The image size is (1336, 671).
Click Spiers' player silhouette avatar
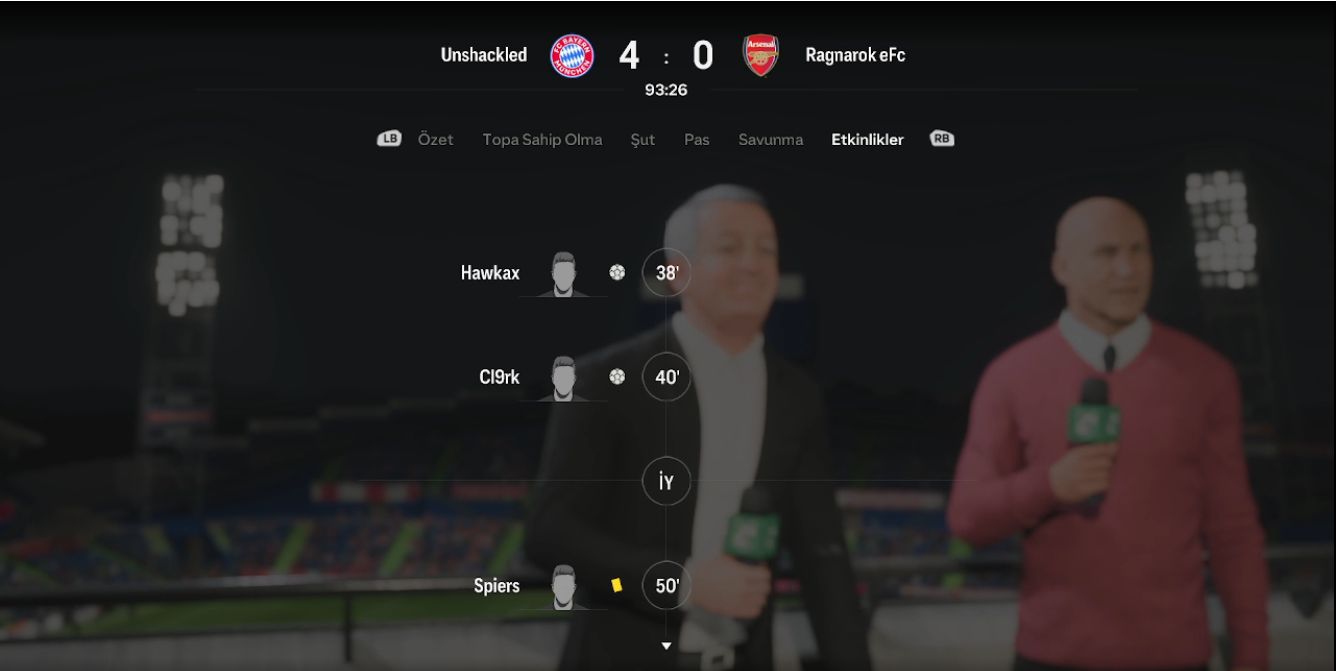(564, 587)
